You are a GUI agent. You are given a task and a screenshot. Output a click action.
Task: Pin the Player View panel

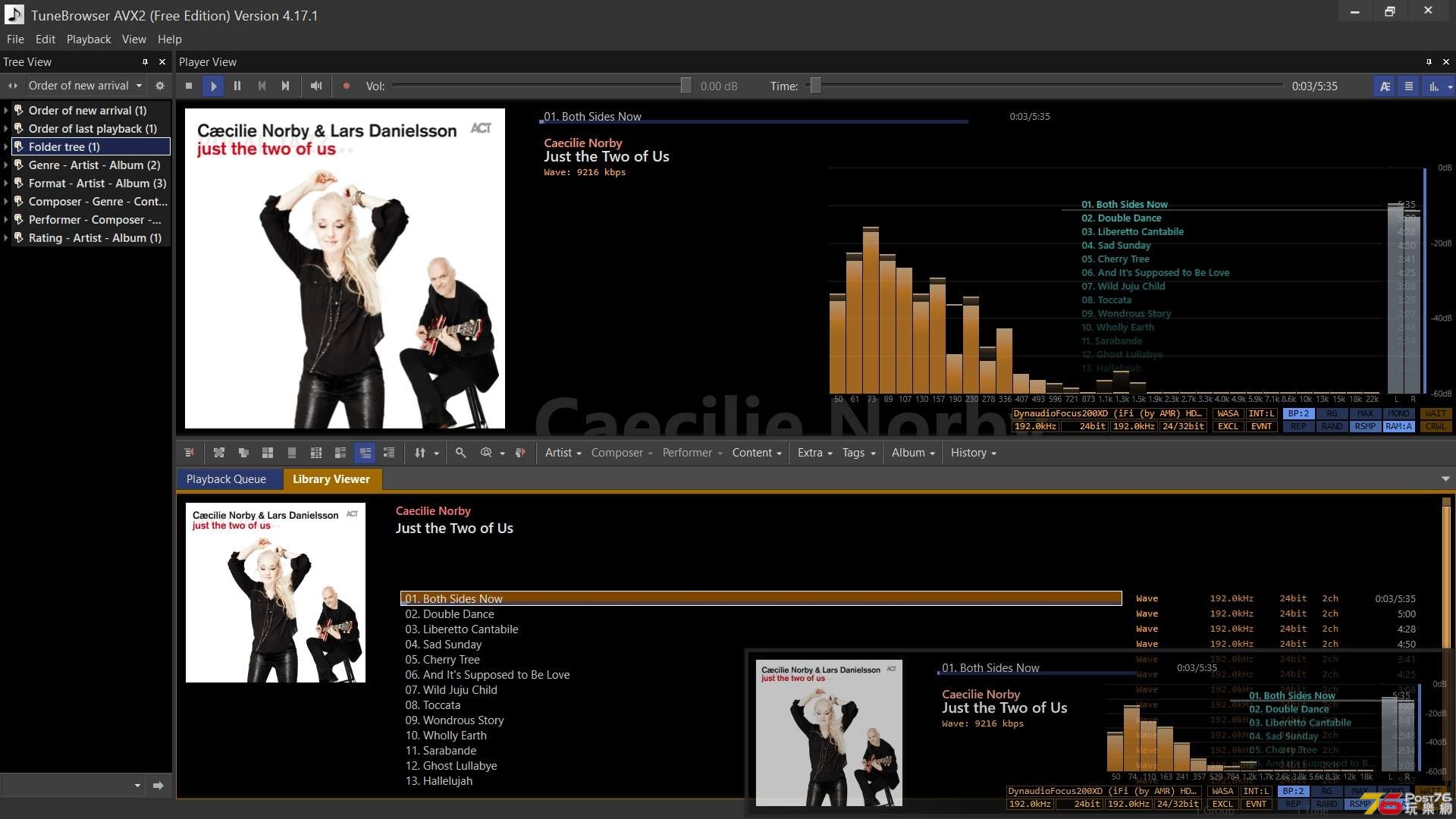1429,61
